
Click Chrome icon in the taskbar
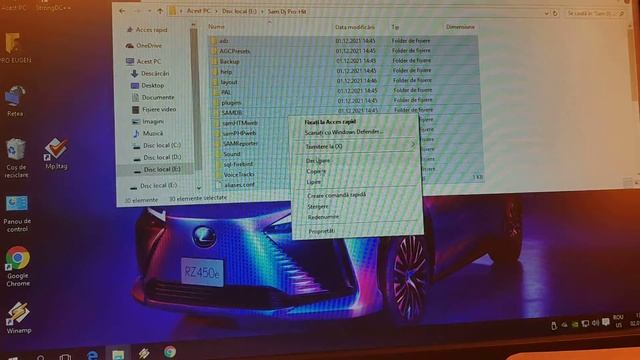(170, 351)
